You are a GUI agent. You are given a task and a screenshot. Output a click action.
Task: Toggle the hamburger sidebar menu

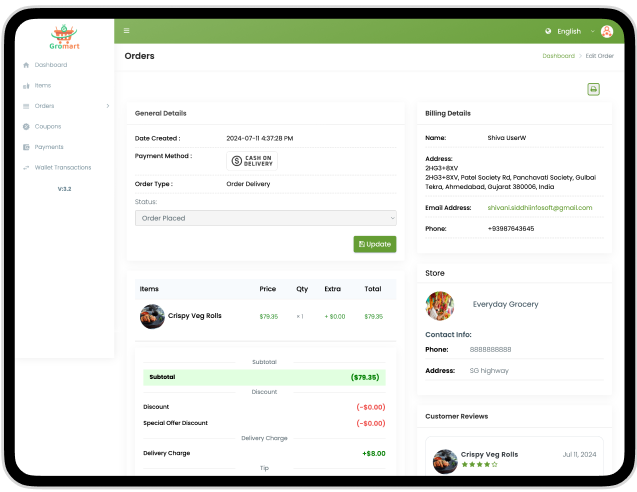coord(127,31)
